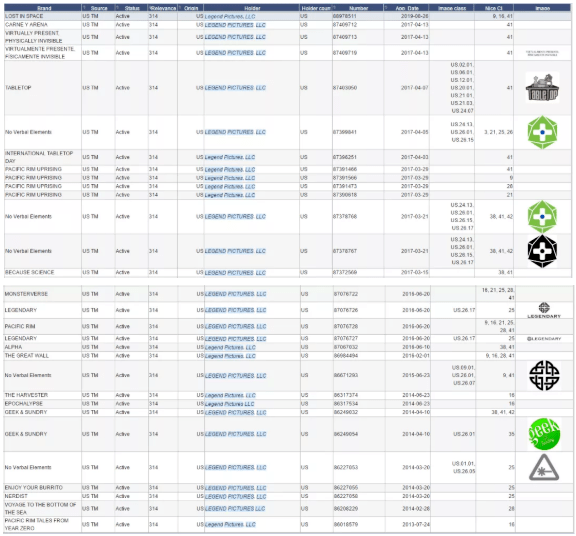The width and height of the screenshot is (576, 536).
Task: Select THE HARVESTER brand cell
Action: point(43,395)
